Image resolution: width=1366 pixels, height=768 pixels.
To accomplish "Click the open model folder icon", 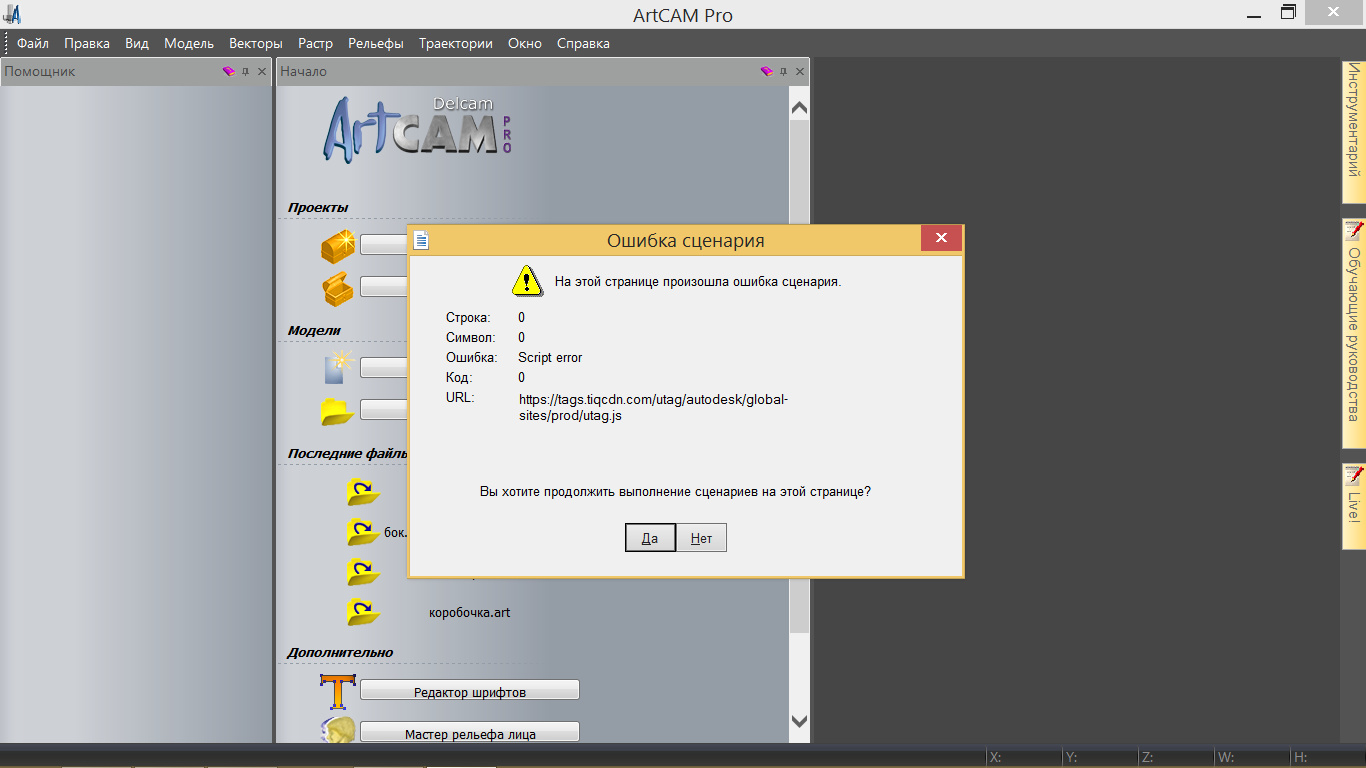I will click(x=338, y=411).
